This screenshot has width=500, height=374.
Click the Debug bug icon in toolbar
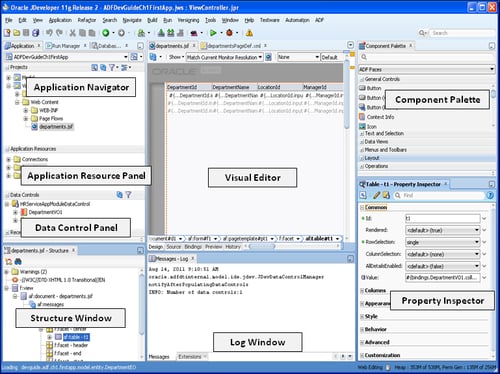[230, 33]
